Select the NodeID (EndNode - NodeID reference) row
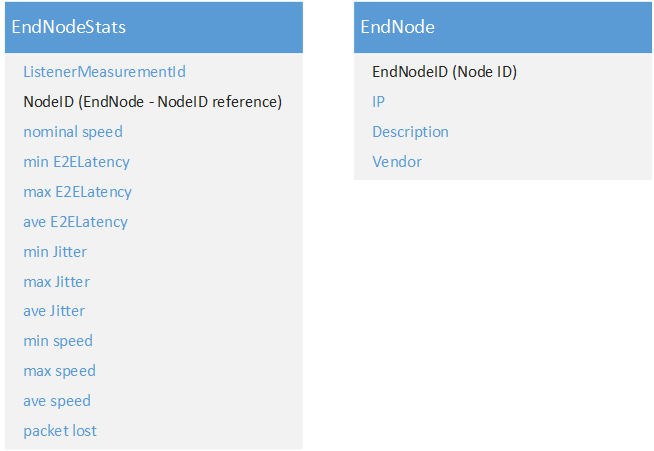 [x=153, y=102]
